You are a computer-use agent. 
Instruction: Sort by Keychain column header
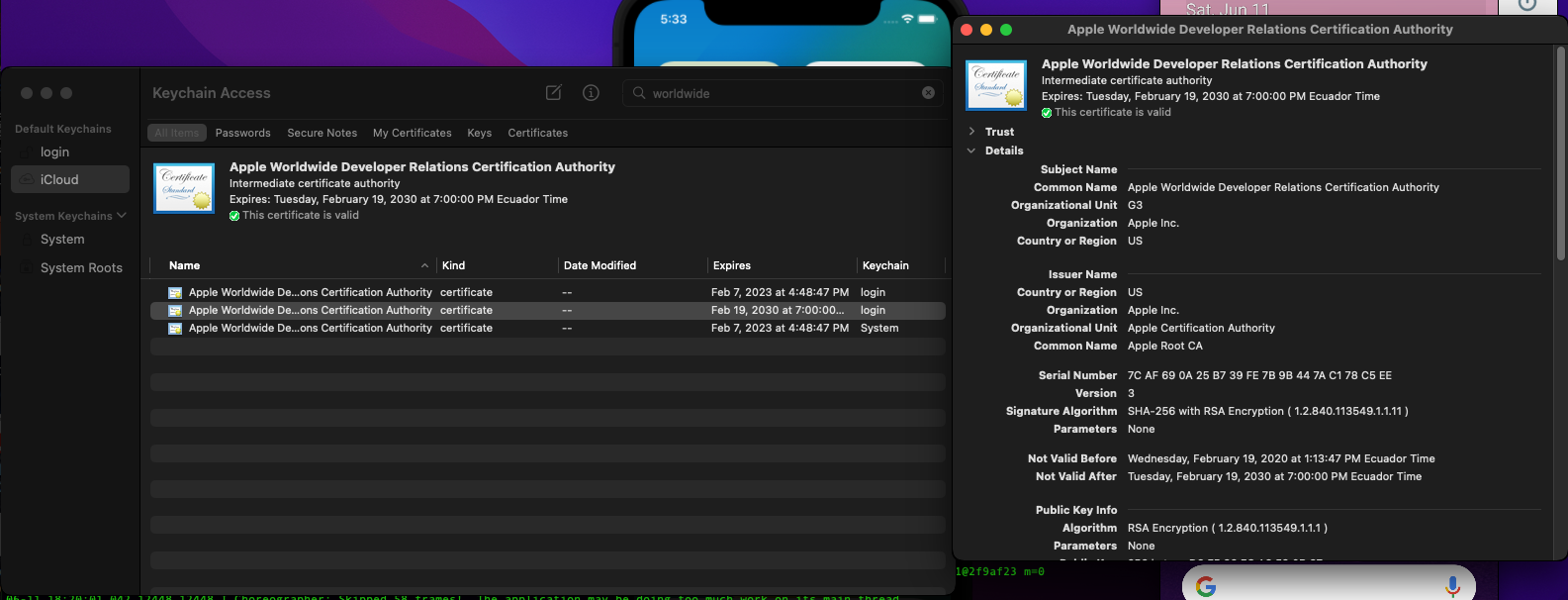pyautogui.click(x=885, y=265)
